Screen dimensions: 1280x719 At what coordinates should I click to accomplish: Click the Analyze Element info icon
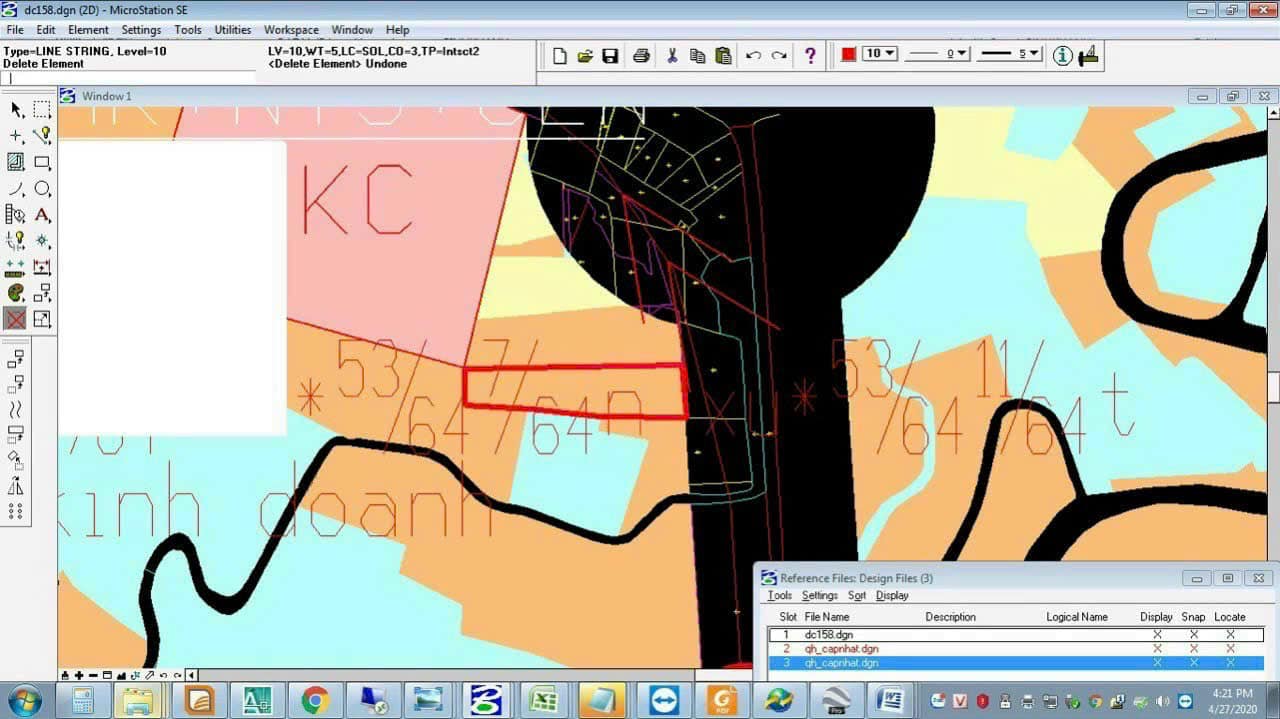click(1063, 56)
